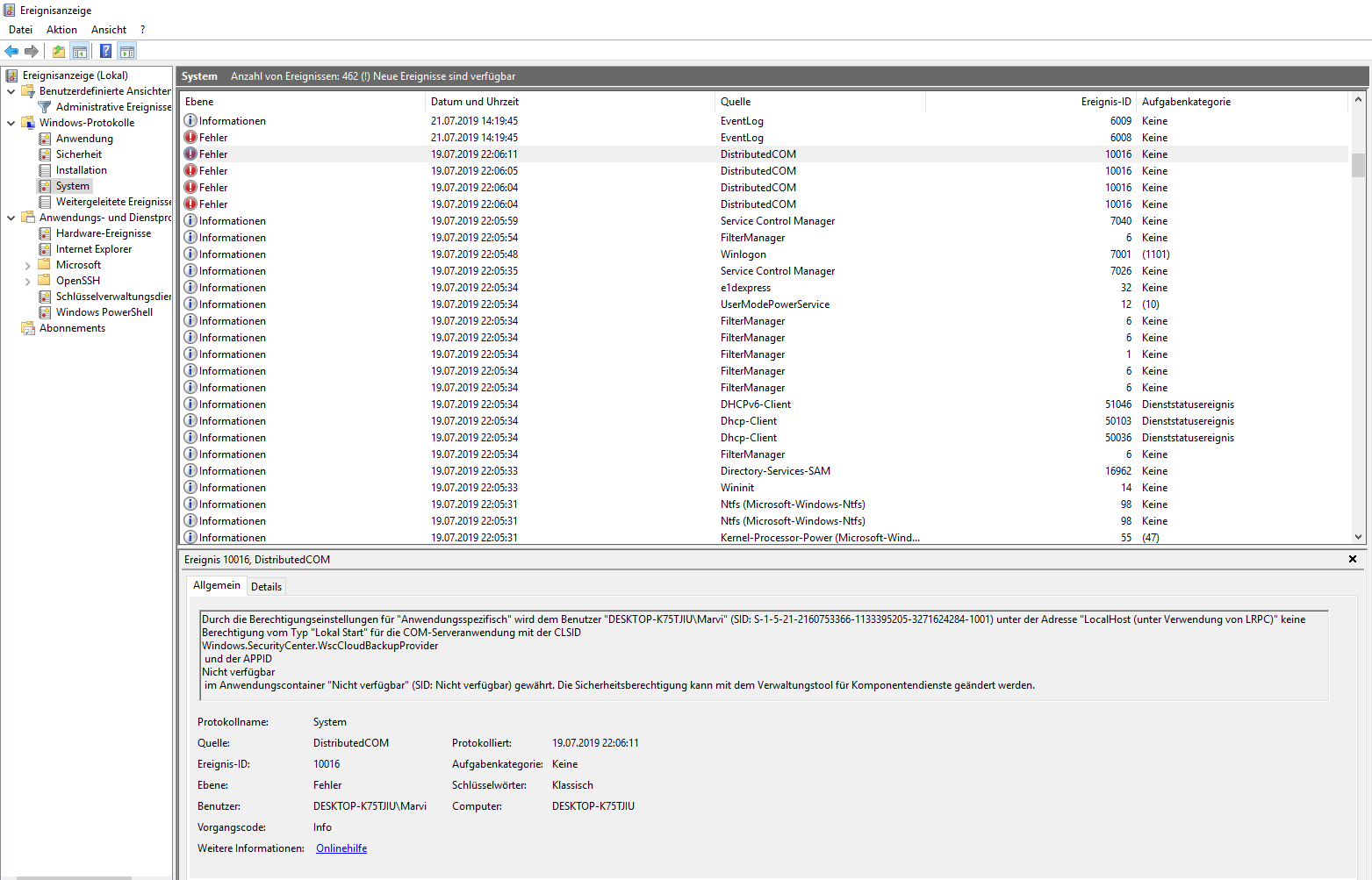Select the UserModePowerService event row
This screenshot has width=1372, height=880.
(764, 304)
